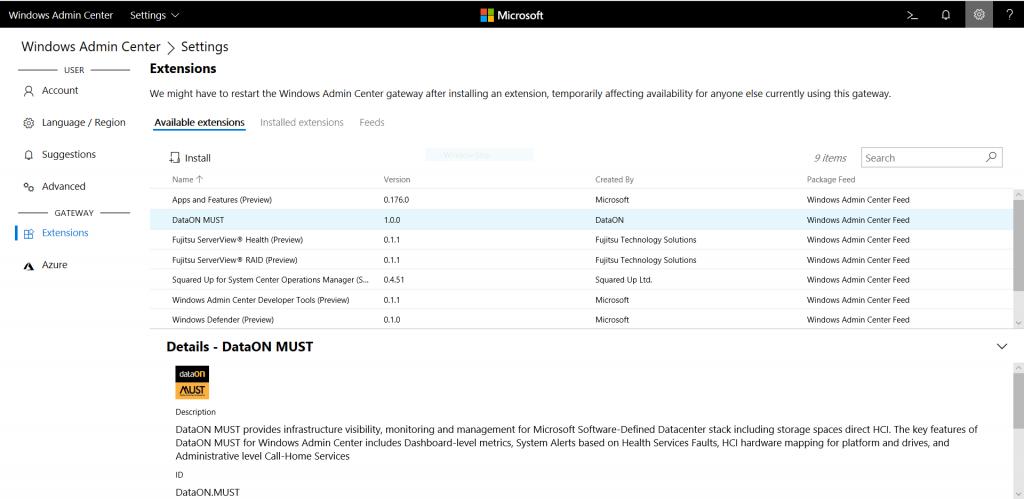Open the notifications bell
This screenshot has width=1024, height=499.
(x=946, y=15)
